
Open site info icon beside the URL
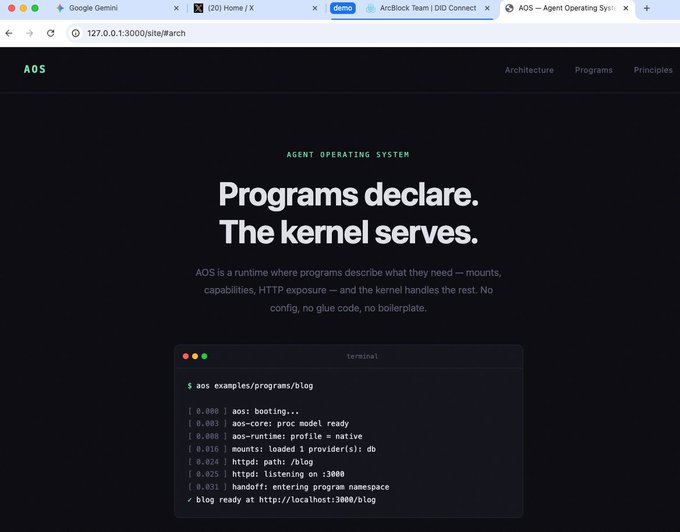[76, 33]
